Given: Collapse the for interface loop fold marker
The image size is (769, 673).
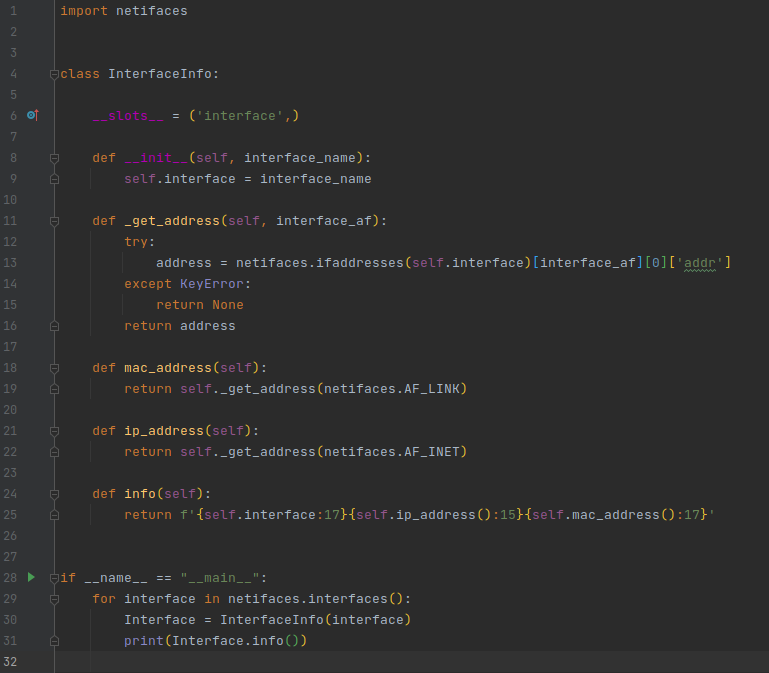Looking at the screenshot, I should click(54, 599).
